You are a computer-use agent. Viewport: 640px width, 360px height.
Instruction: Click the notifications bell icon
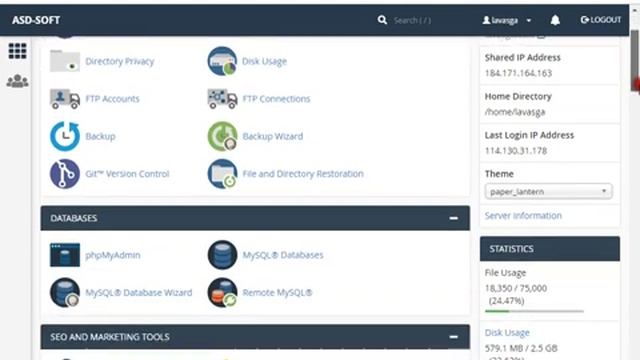click(x=555, y=20)
